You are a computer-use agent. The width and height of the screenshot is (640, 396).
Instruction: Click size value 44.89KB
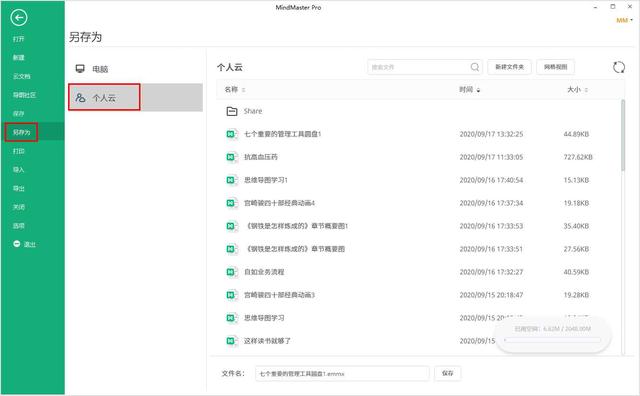576,134
